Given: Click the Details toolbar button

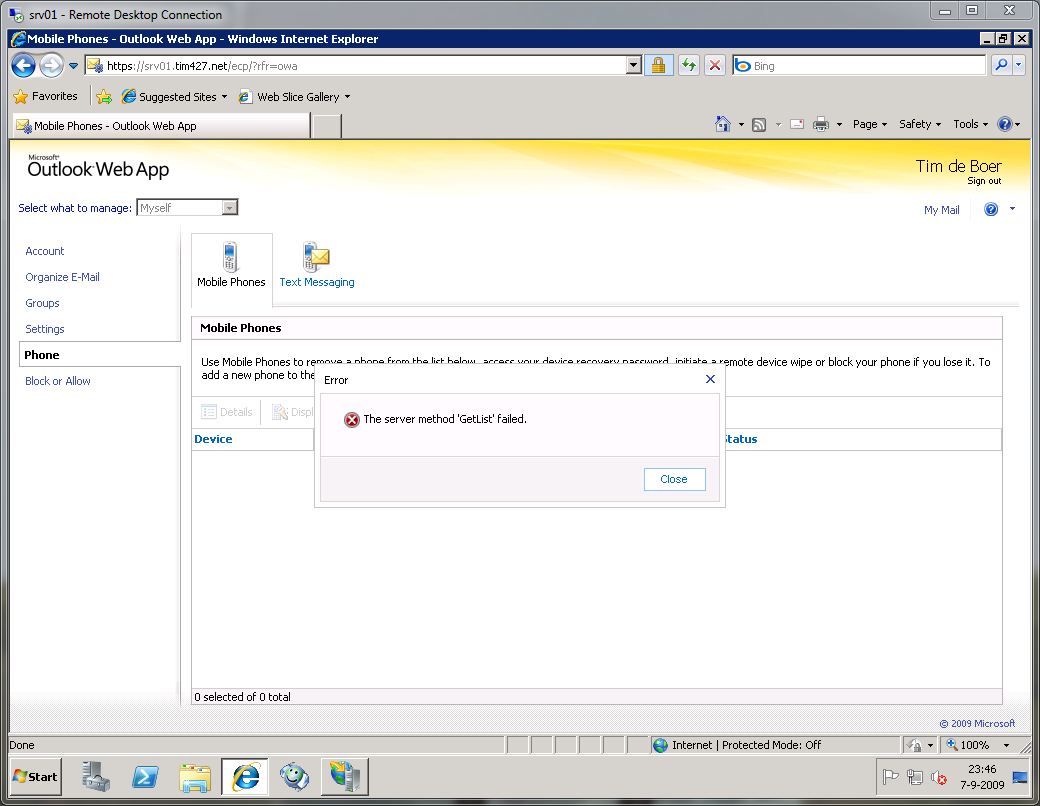Looking at the screenshot, I should [227, 412].
